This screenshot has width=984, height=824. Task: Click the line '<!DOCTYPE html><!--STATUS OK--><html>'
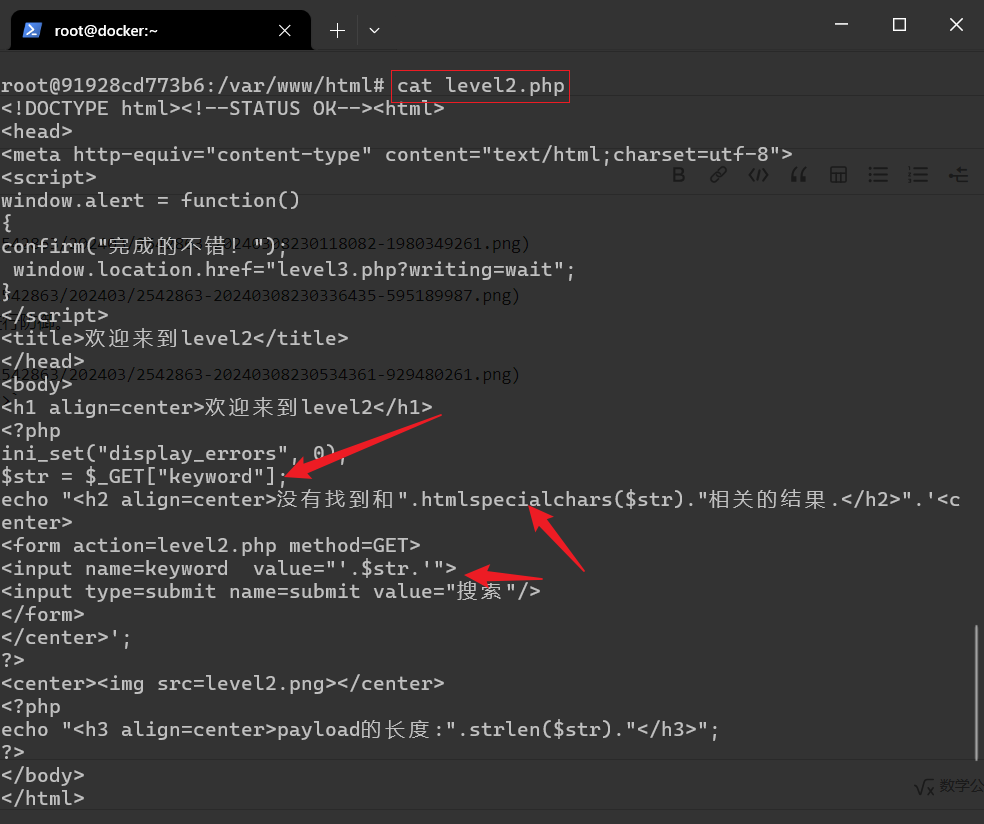[x=223, y=109]
